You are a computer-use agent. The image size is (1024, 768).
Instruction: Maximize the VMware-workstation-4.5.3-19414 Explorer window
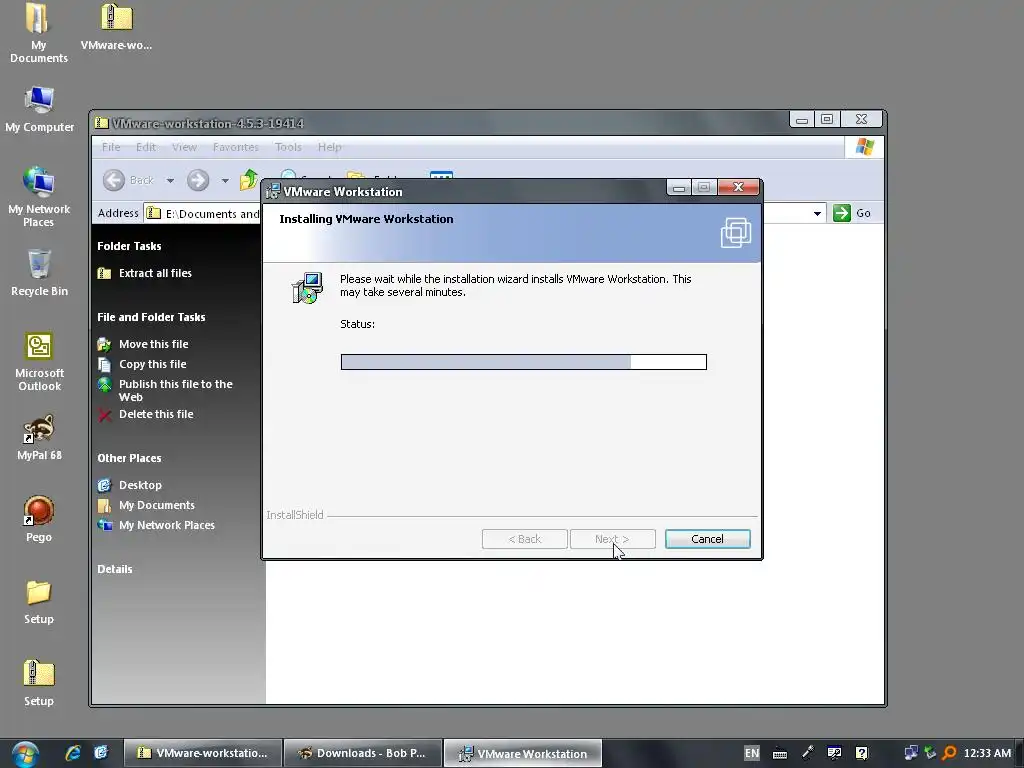point(827,119)
